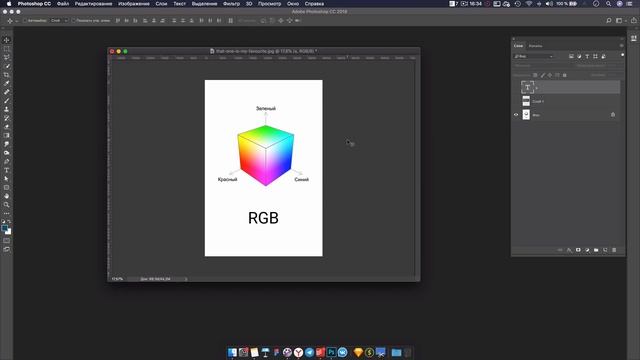Image resolution: width=640 pixels, height=360 pixels.
Task: Select the Hand tool
Action: pyautogui.click(x=7, y=196)
